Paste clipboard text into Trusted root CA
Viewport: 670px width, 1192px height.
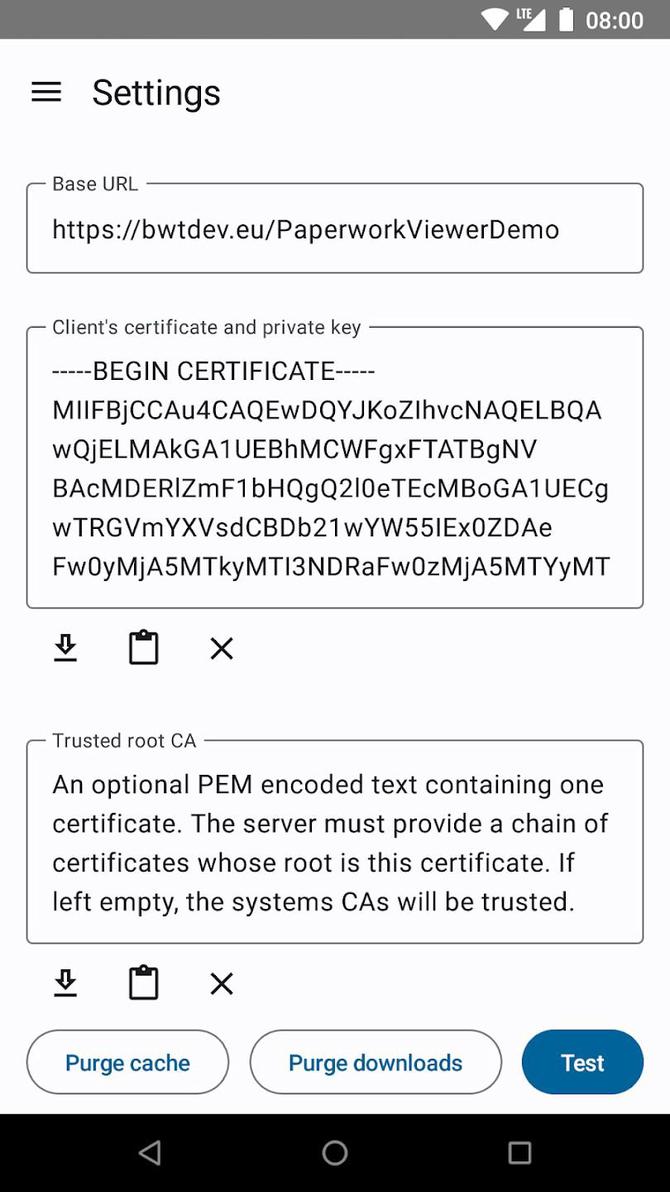point(143,981)
